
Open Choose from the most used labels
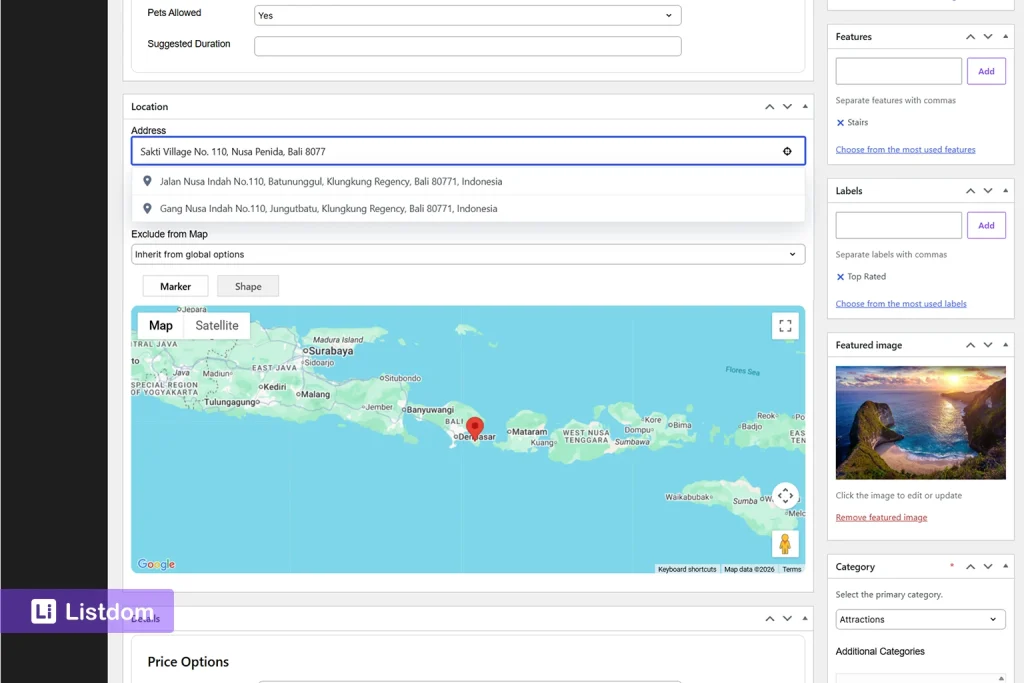tap(901, 304)
